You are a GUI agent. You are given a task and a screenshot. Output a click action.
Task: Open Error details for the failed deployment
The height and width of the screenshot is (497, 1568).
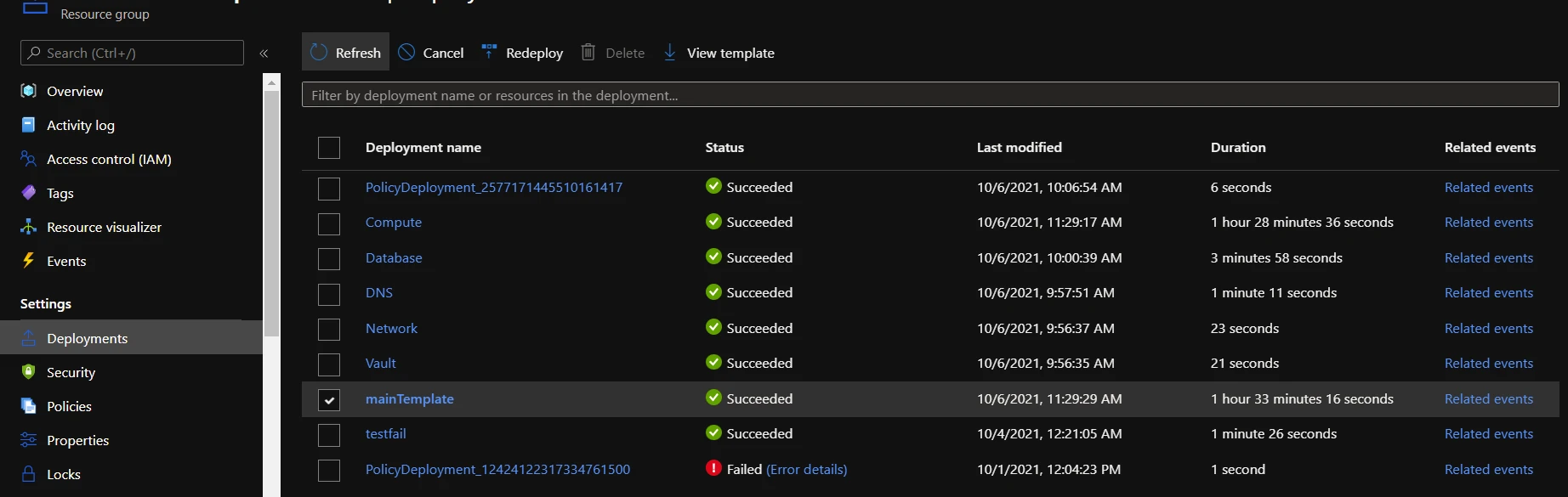[x=807, y=469]
